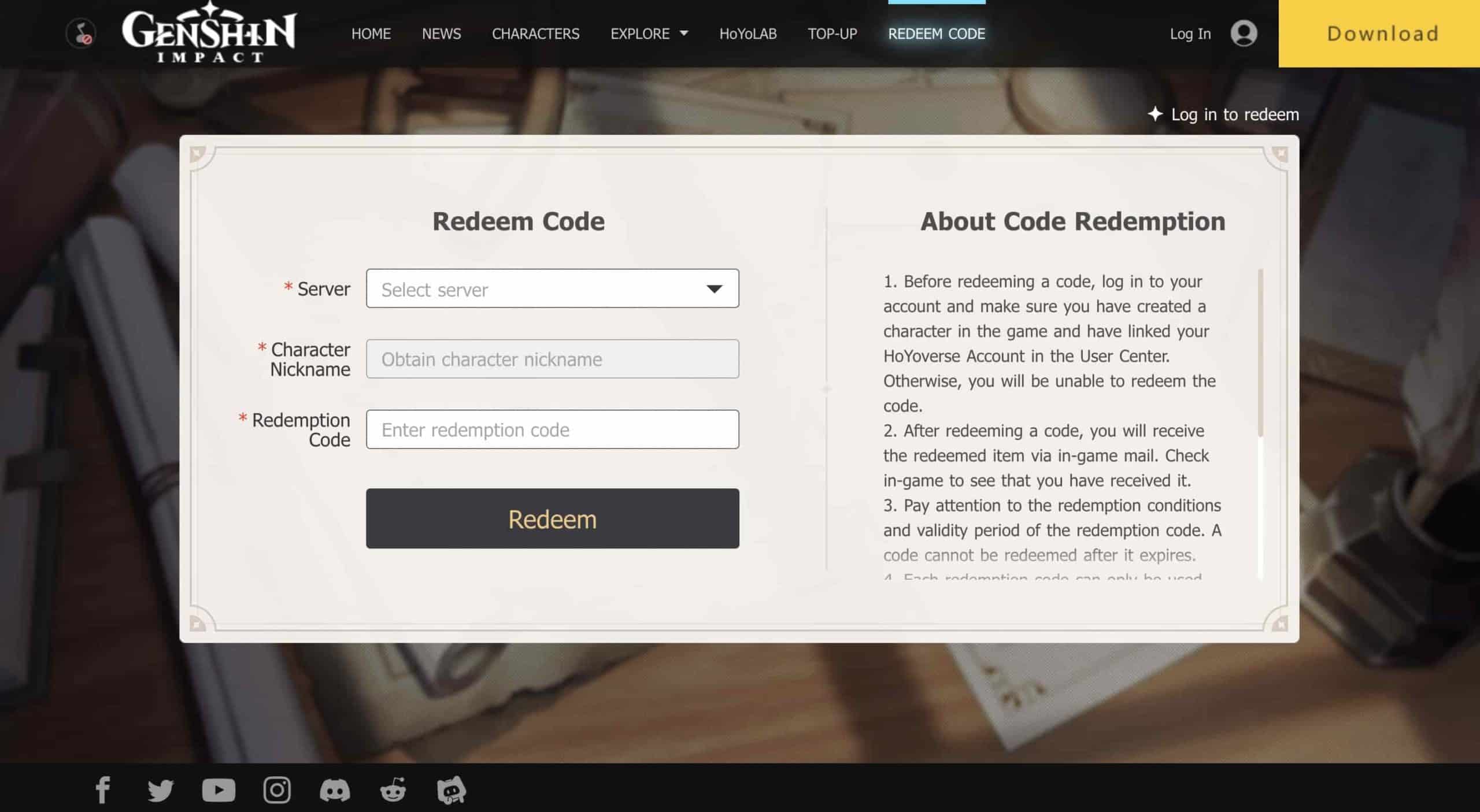Viewport: 1480px width, 812px height.
Task: Open the YouTube social link
Action: click(219, 790)
